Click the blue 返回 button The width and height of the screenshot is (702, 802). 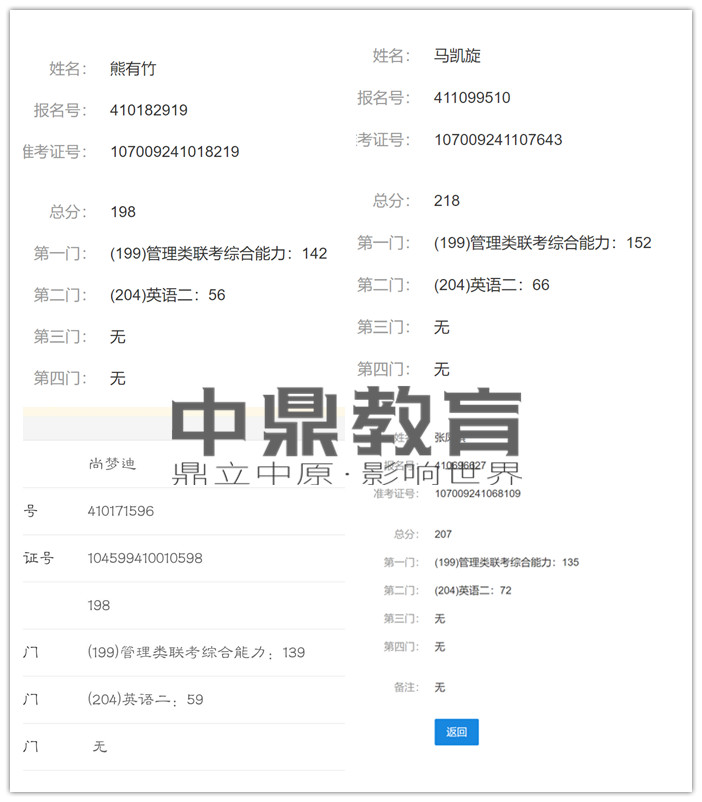tap(456, 731)
